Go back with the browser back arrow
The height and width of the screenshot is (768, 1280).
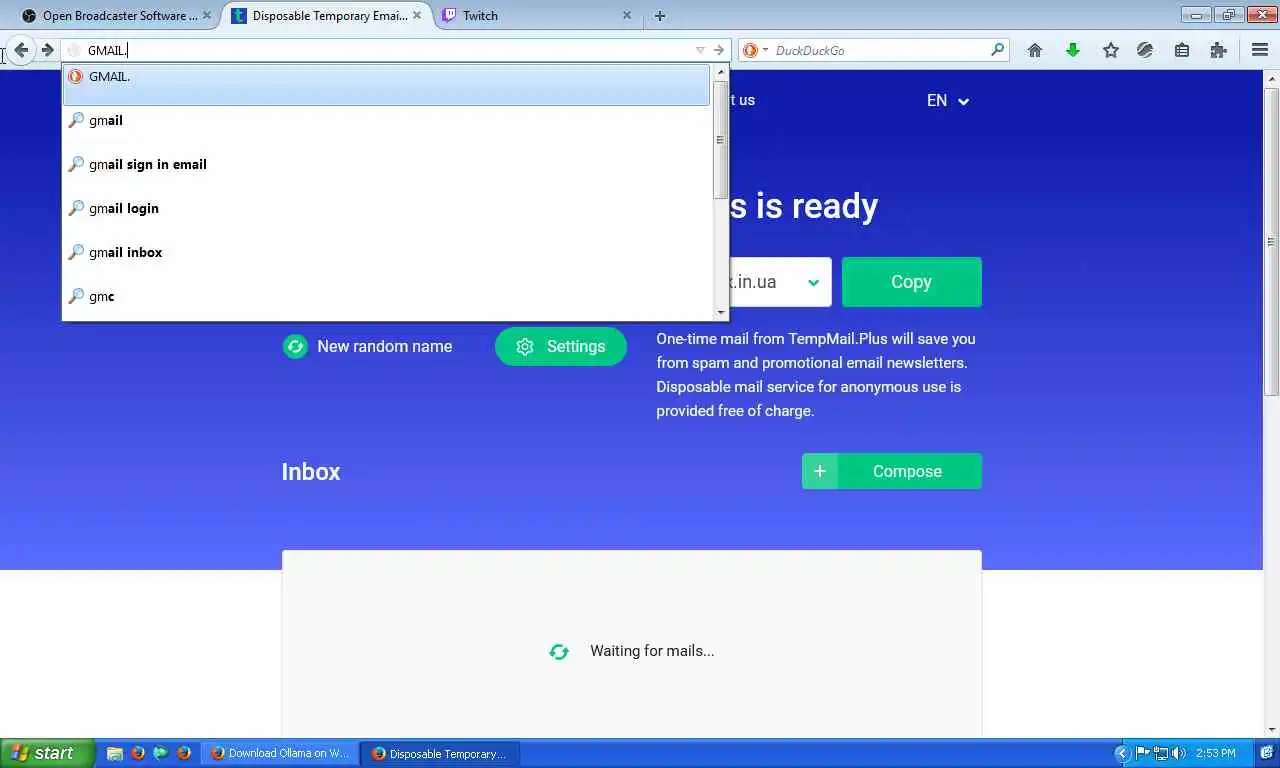(x=21, y=50)
